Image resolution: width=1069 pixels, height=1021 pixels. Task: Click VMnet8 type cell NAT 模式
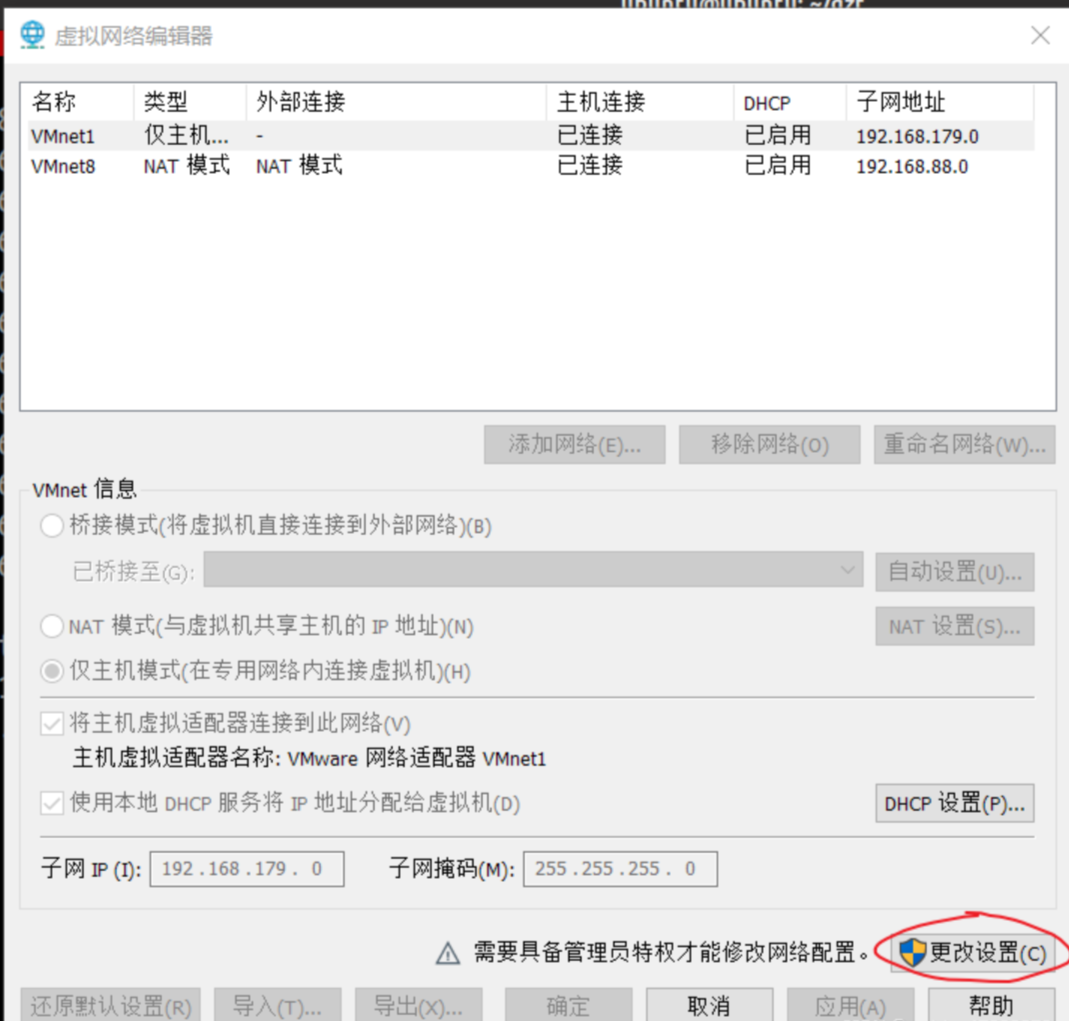click(x=187, y=166)
